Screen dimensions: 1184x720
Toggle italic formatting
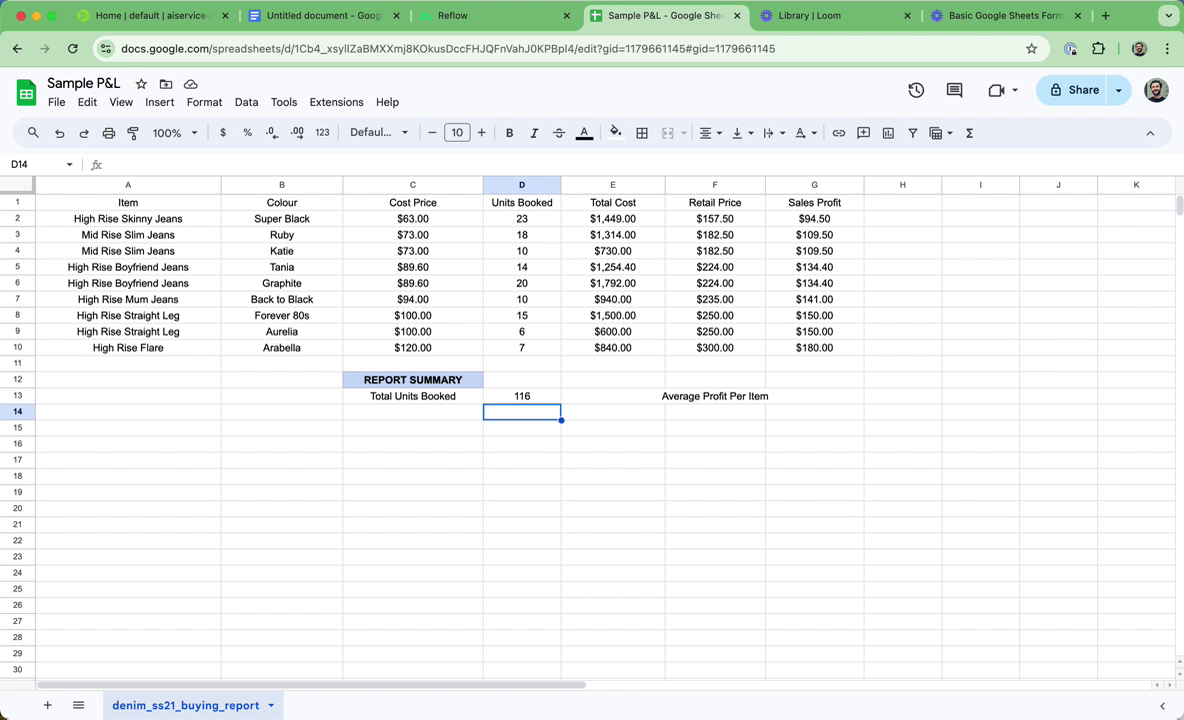point(534,132)
